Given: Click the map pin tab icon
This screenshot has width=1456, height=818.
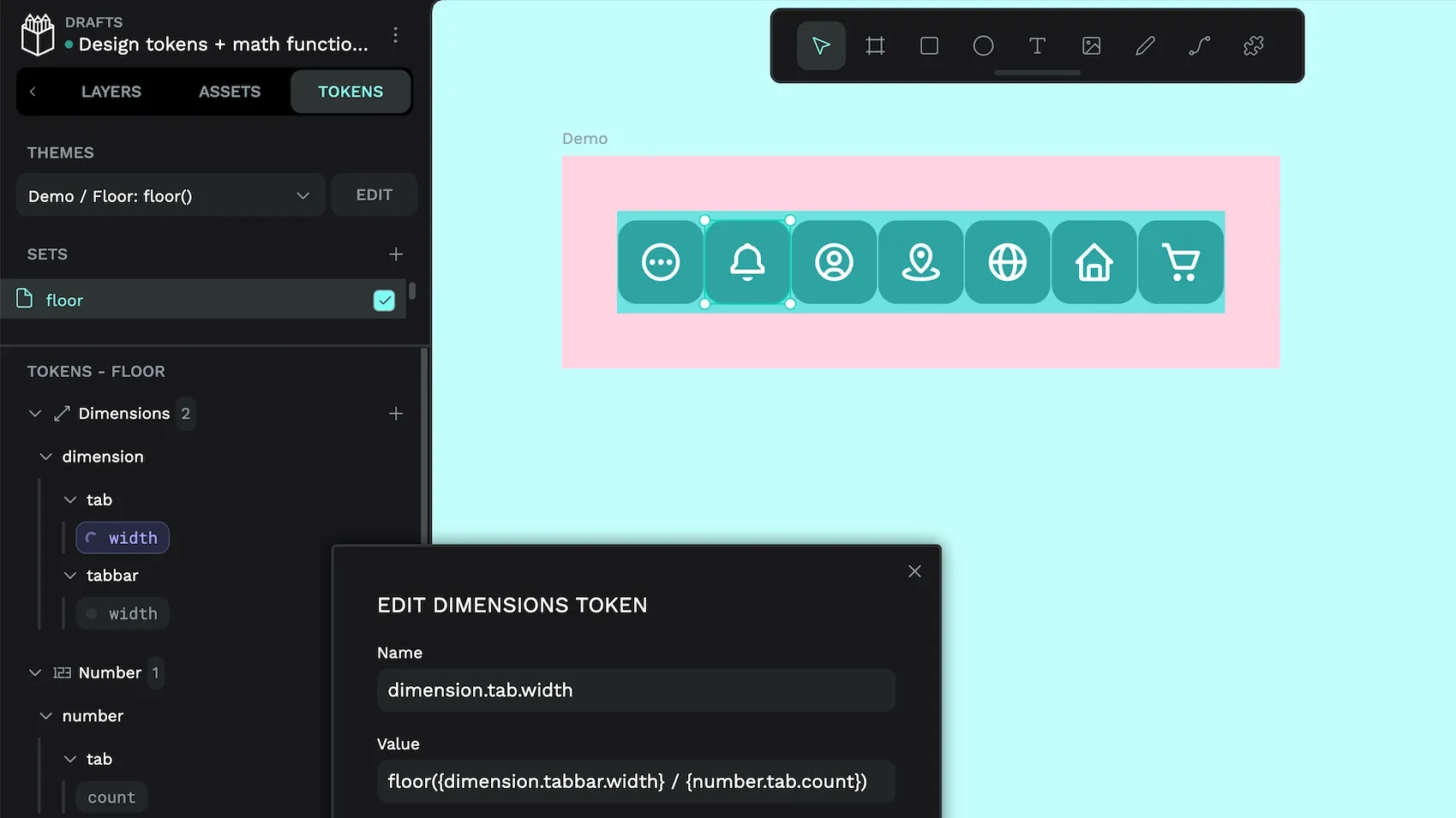Looking at the screenshot, I should pyautogui.click(x=920, y=262).
